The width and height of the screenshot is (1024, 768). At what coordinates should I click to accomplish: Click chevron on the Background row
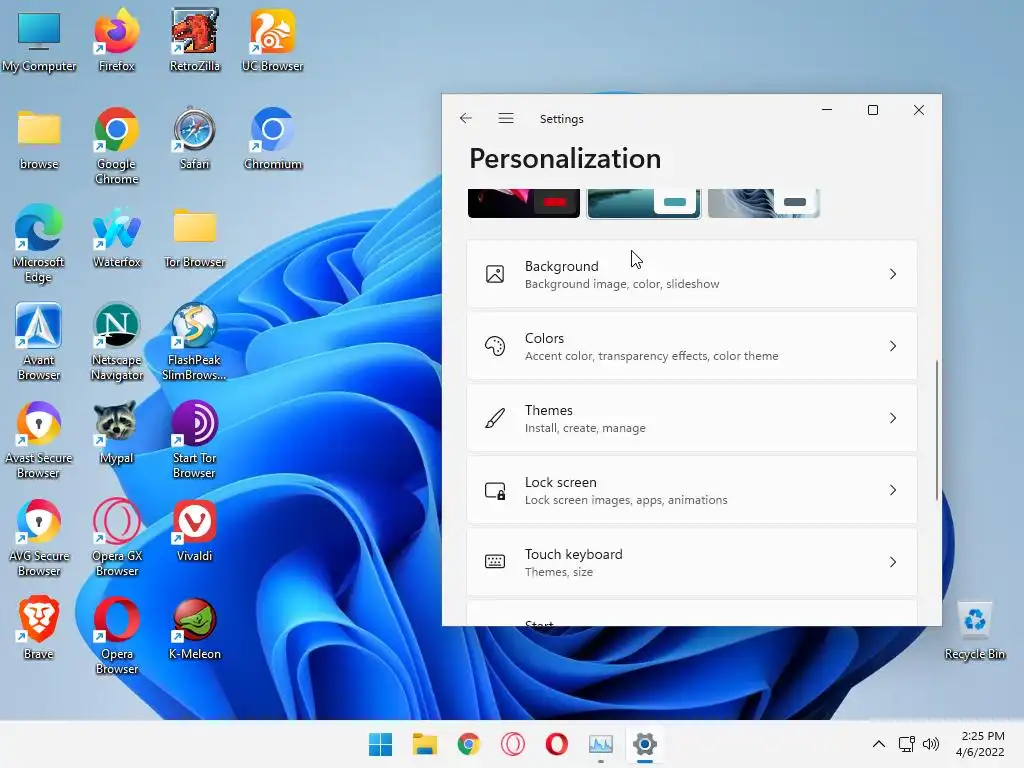tap(893, 274)
